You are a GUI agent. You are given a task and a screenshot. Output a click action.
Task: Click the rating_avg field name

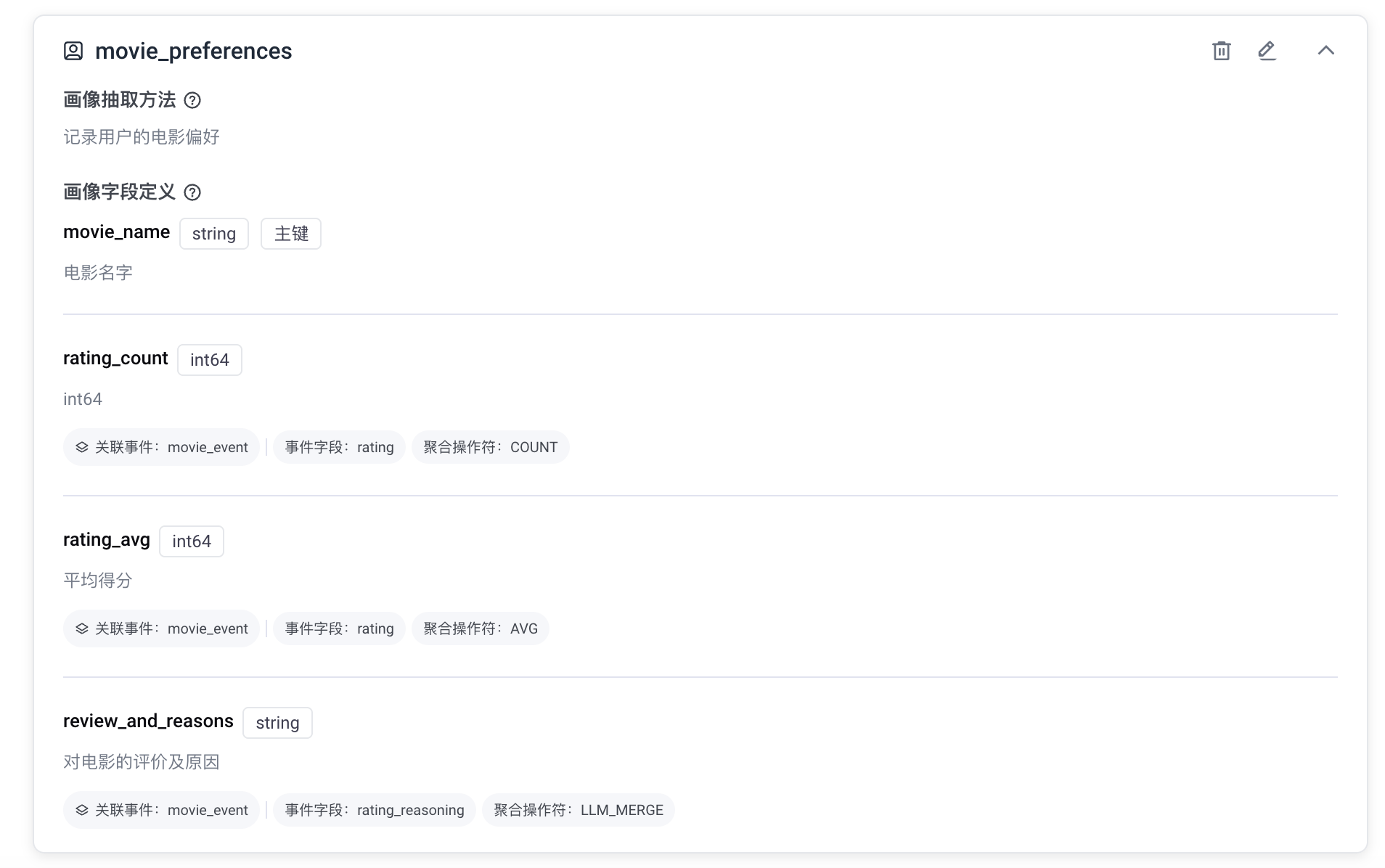coord(107,539)
